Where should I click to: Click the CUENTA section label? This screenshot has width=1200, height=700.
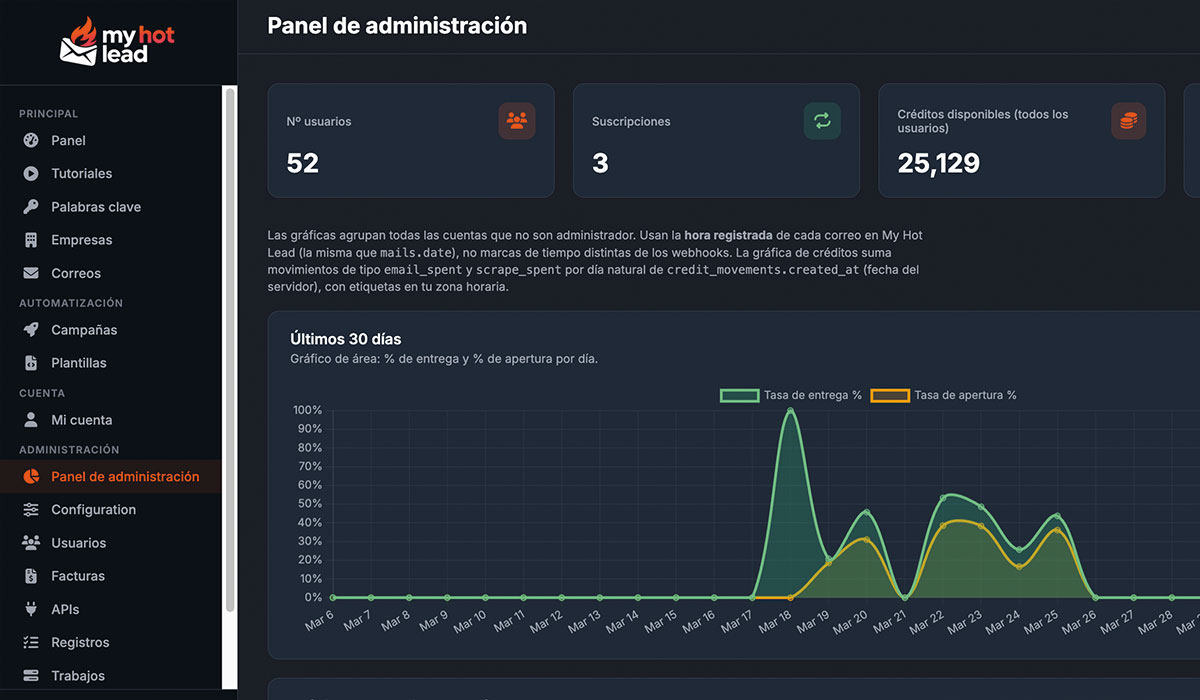[x=42, y=393]
